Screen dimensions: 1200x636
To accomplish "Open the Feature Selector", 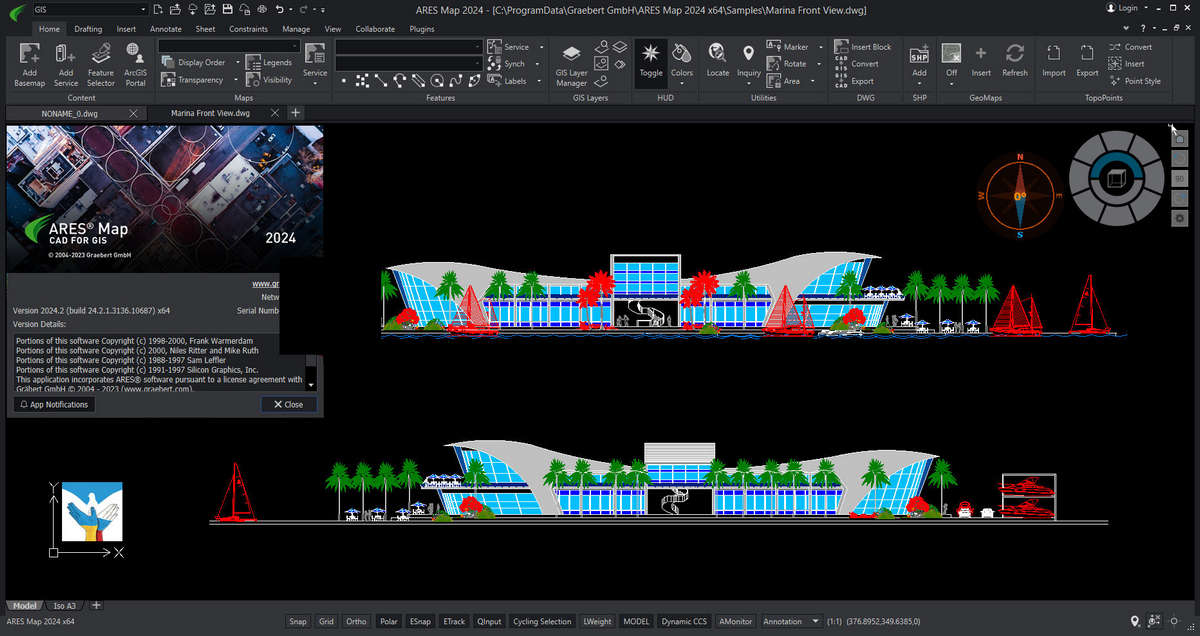I will [100, 64].
